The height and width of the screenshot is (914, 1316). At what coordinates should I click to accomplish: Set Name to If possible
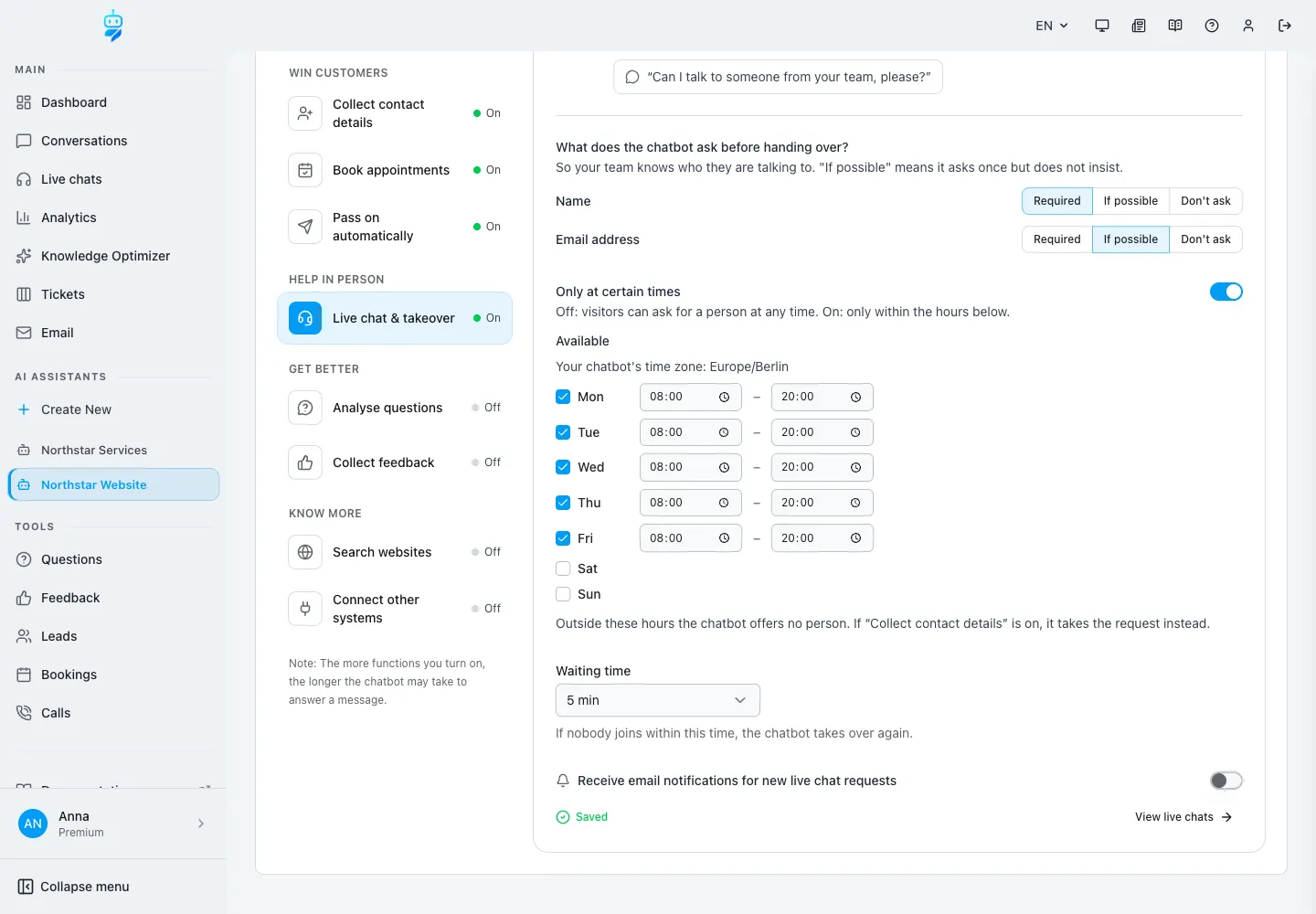pyautogui.click(x=1130, y=201)
